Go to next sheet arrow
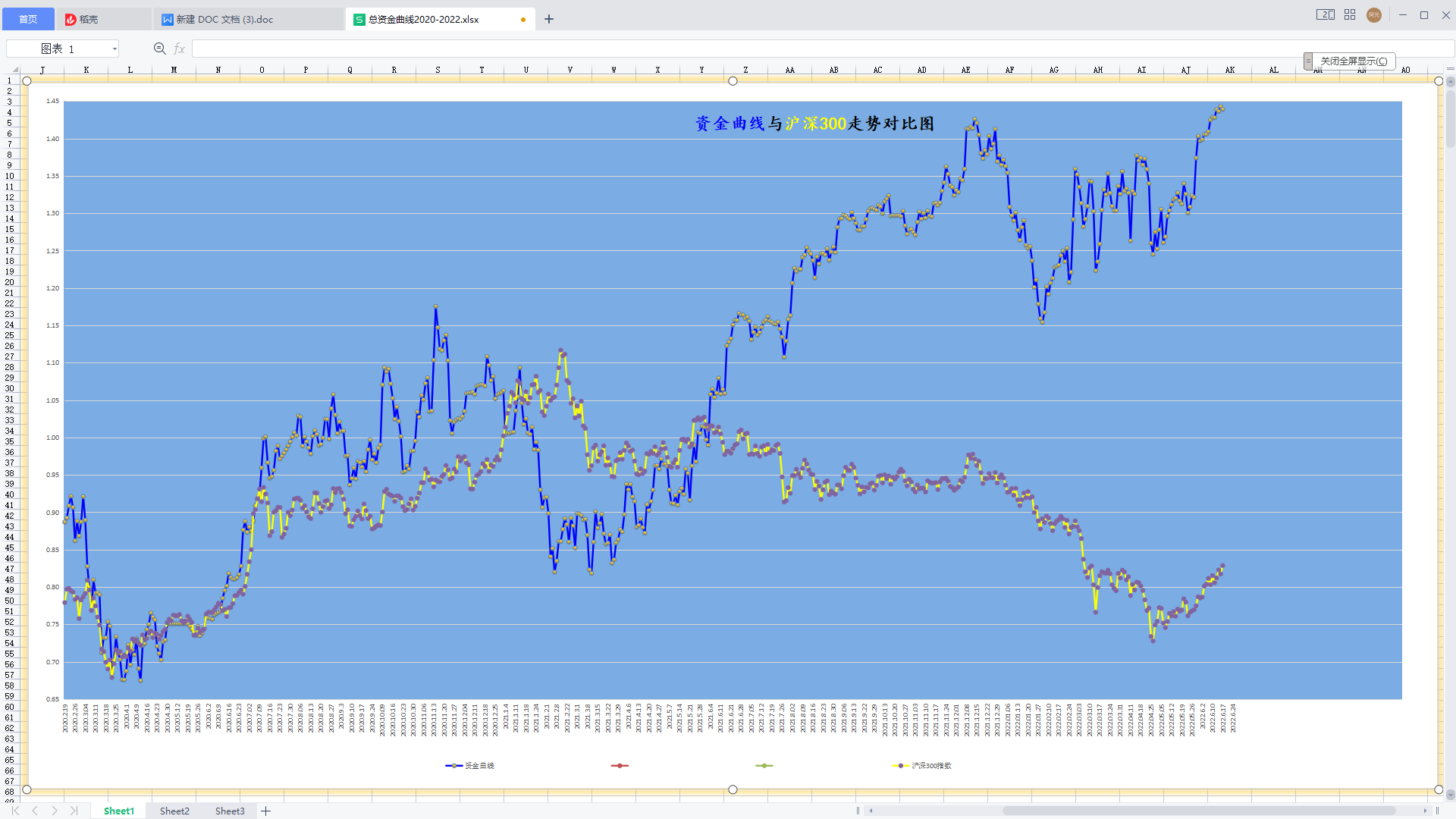The height and width of the screenshot is (819, 1456). click(x=55, y=811)
